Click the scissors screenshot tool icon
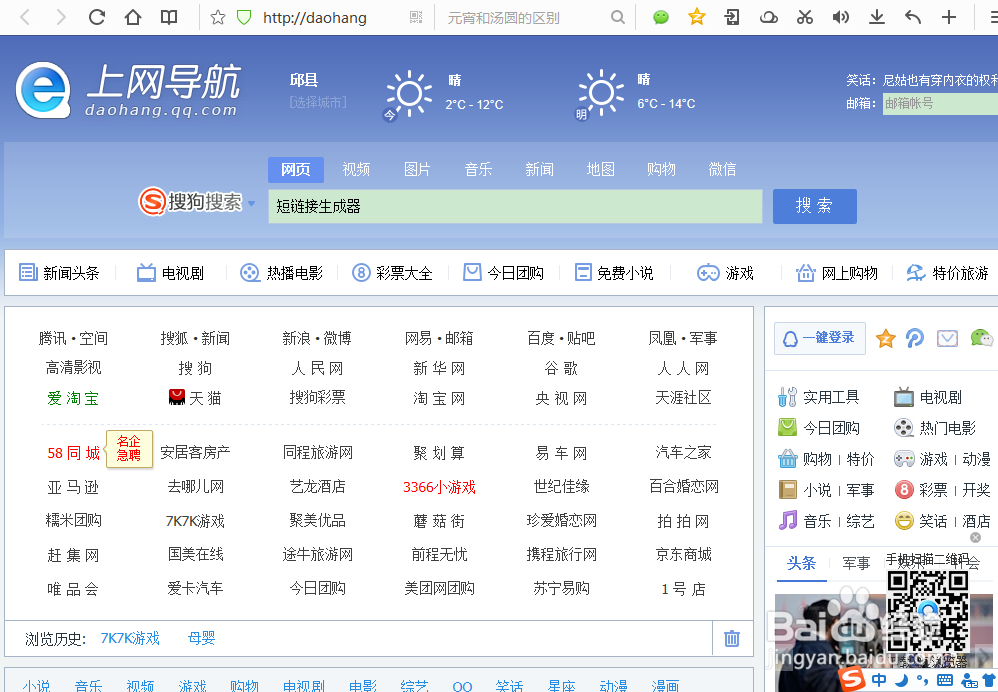 (805, 17)
